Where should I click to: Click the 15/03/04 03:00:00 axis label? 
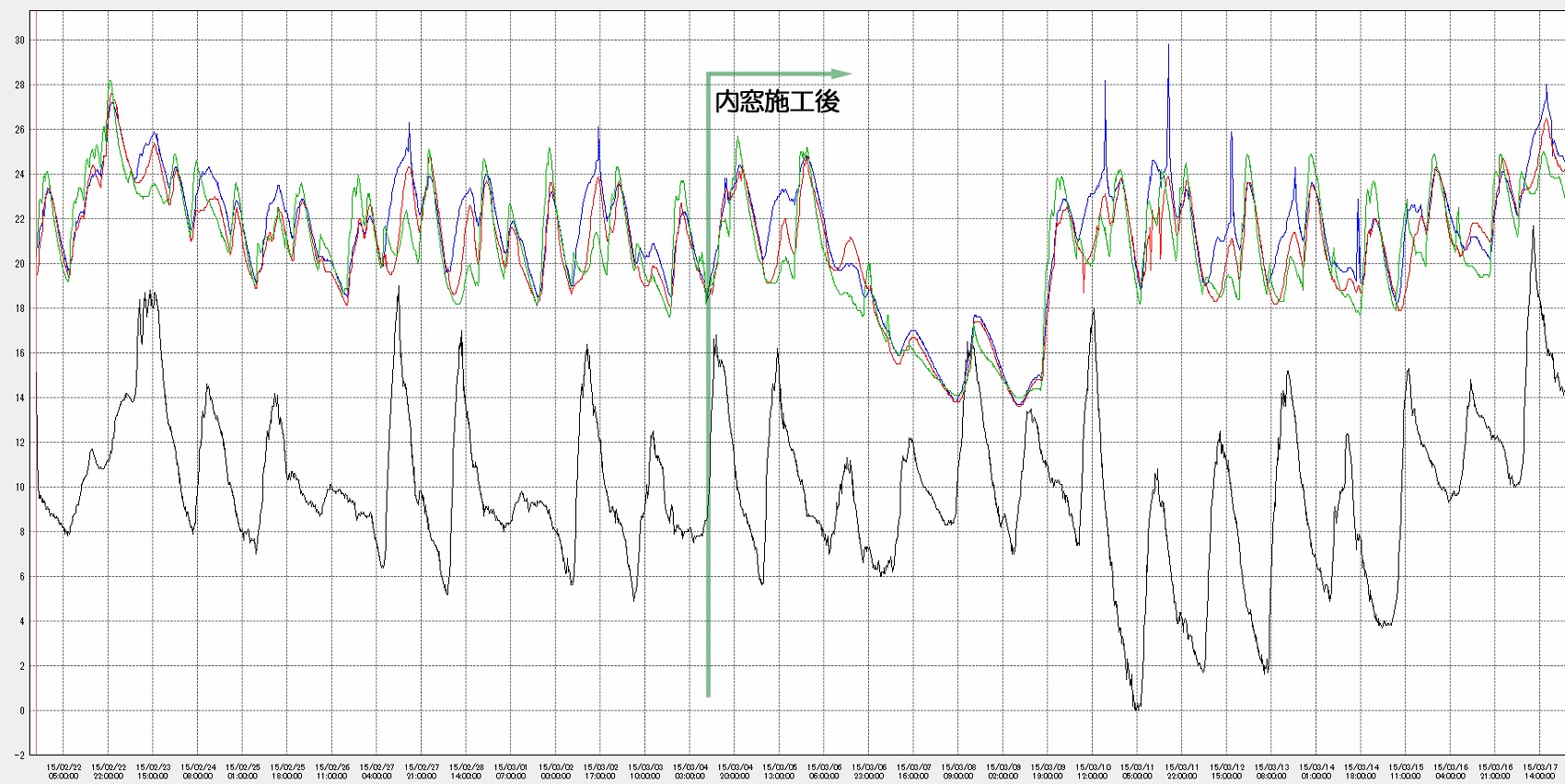[690, 771]
